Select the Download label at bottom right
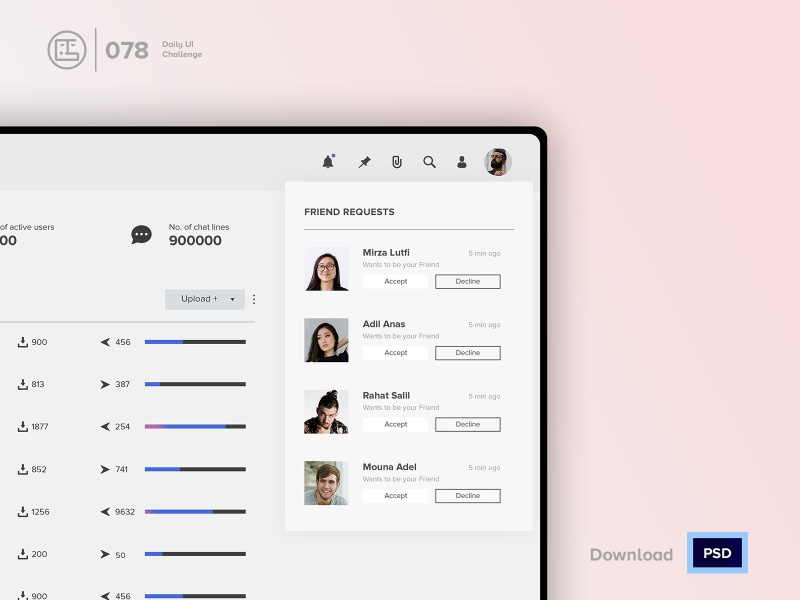This screenshot has width=800, height=600. (x=630, y=554)
